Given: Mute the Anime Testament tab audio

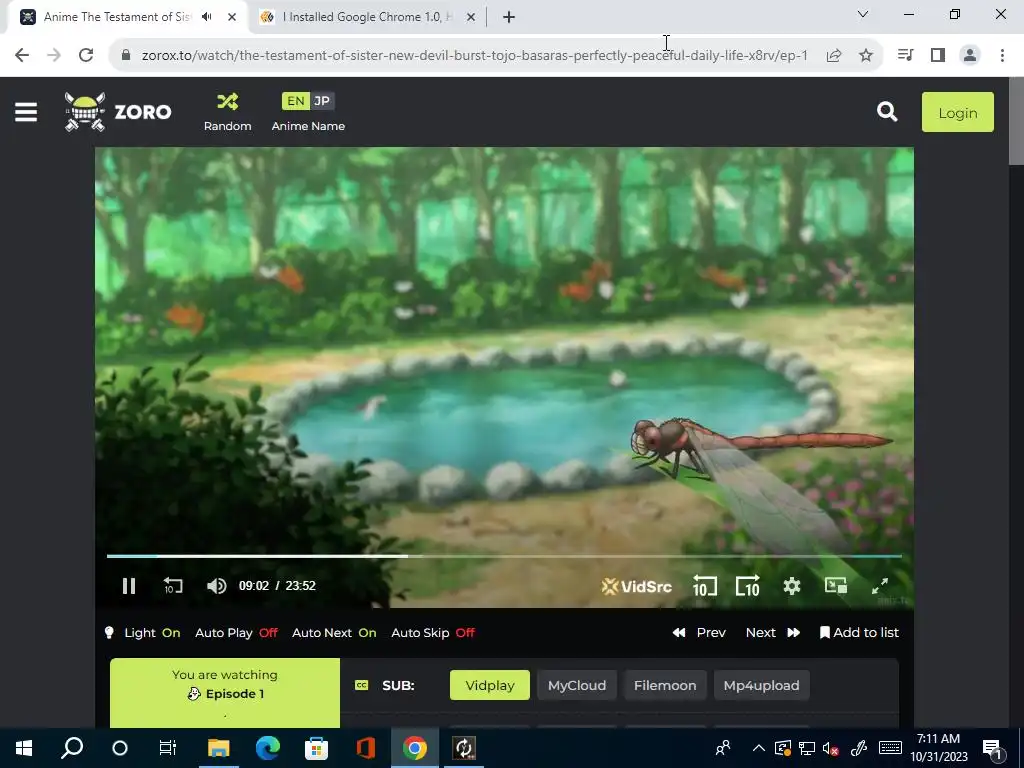Looking at the screenshot, I should [207, 17].
